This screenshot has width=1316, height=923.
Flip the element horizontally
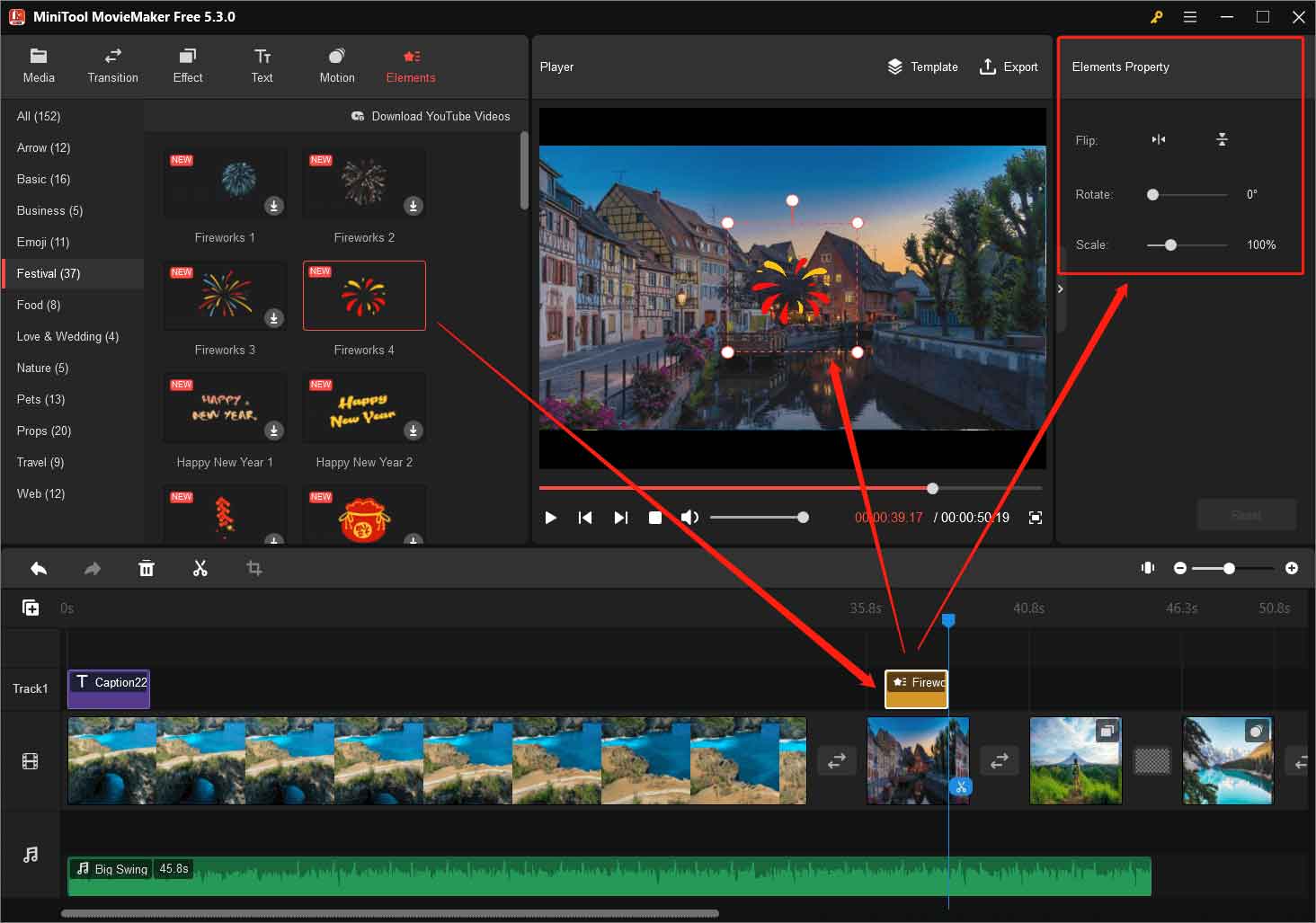(1159, 139)
